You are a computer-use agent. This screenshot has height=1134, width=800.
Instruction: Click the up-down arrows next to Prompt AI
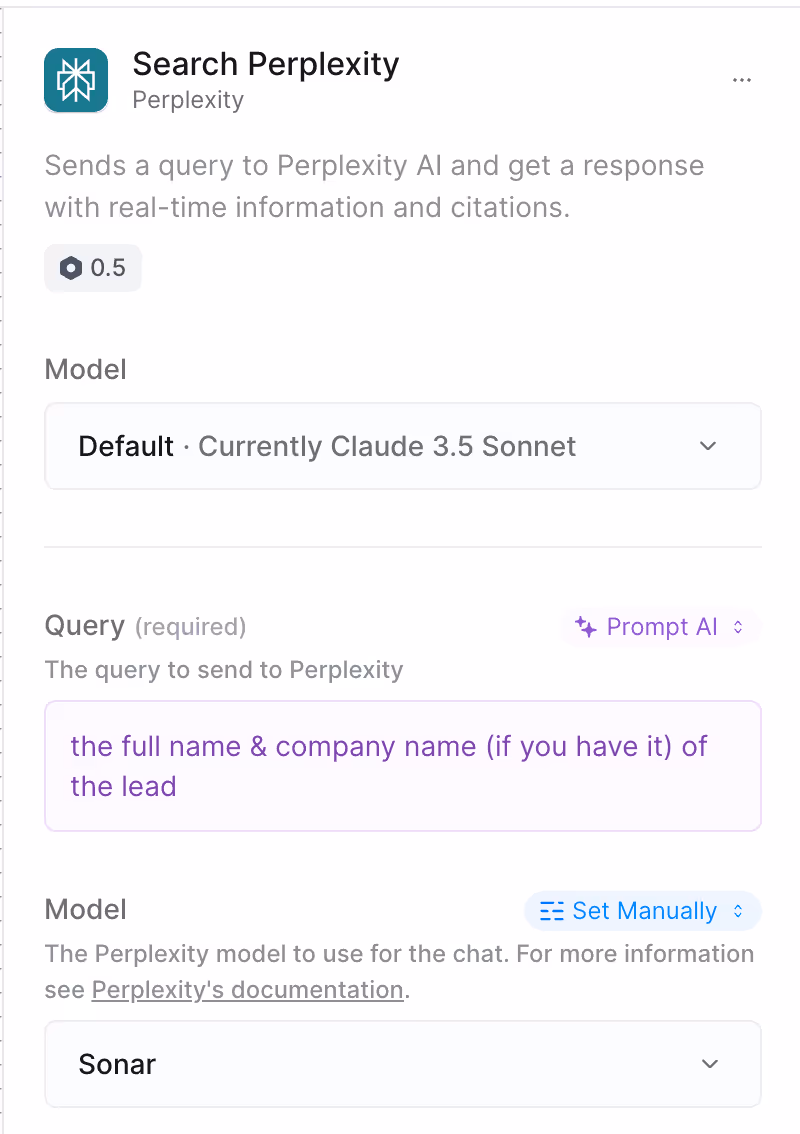738,626
